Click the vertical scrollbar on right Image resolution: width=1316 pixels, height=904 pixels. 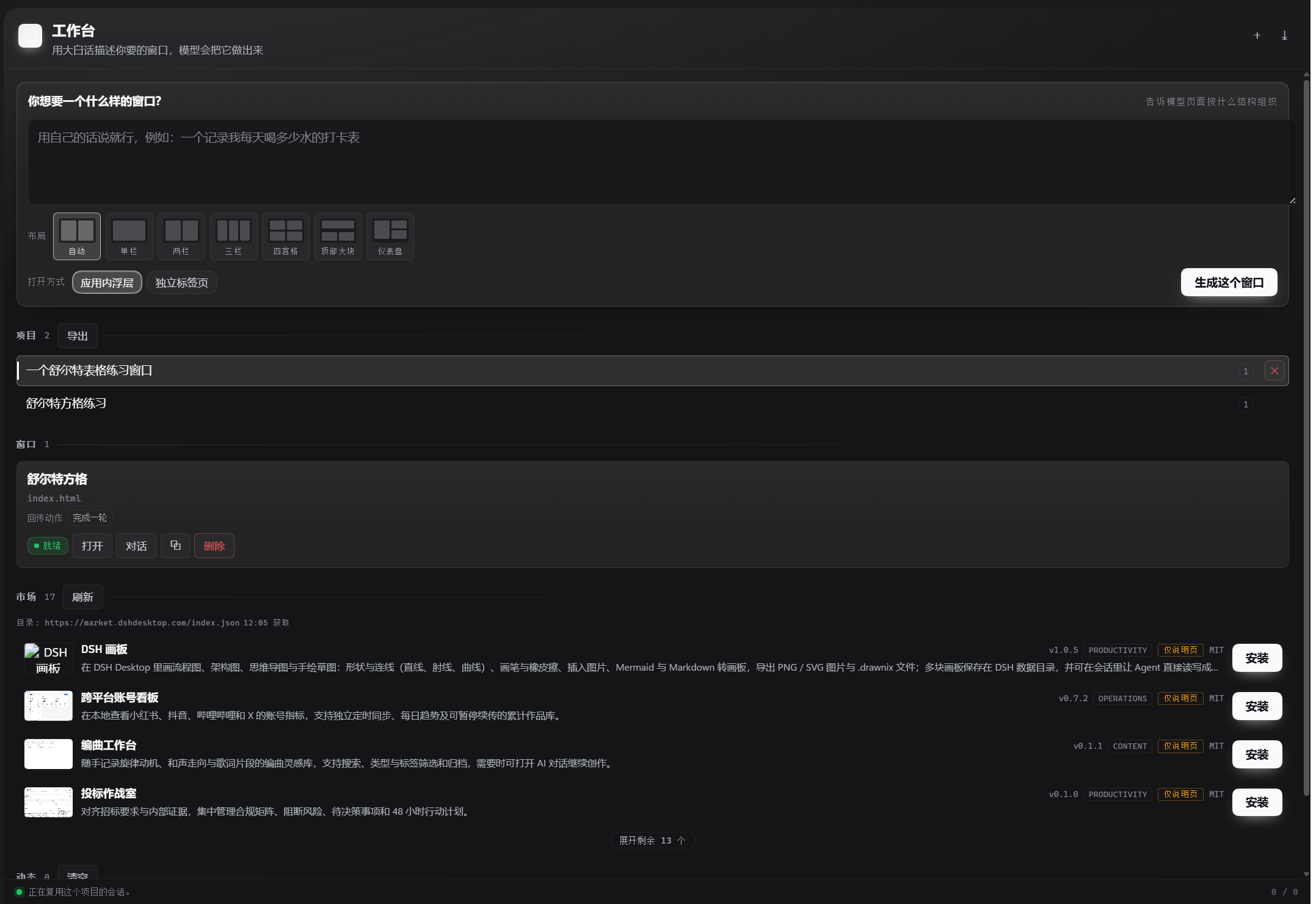tap(1306, 437)
